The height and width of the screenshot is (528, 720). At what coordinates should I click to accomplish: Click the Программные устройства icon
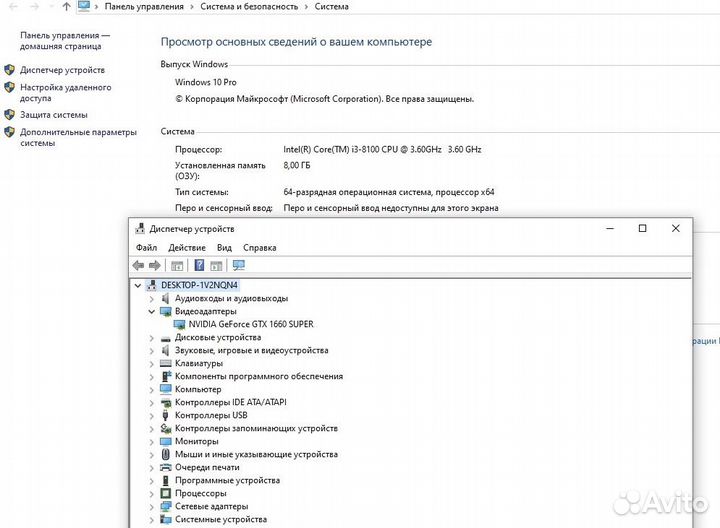click(166, 480)
